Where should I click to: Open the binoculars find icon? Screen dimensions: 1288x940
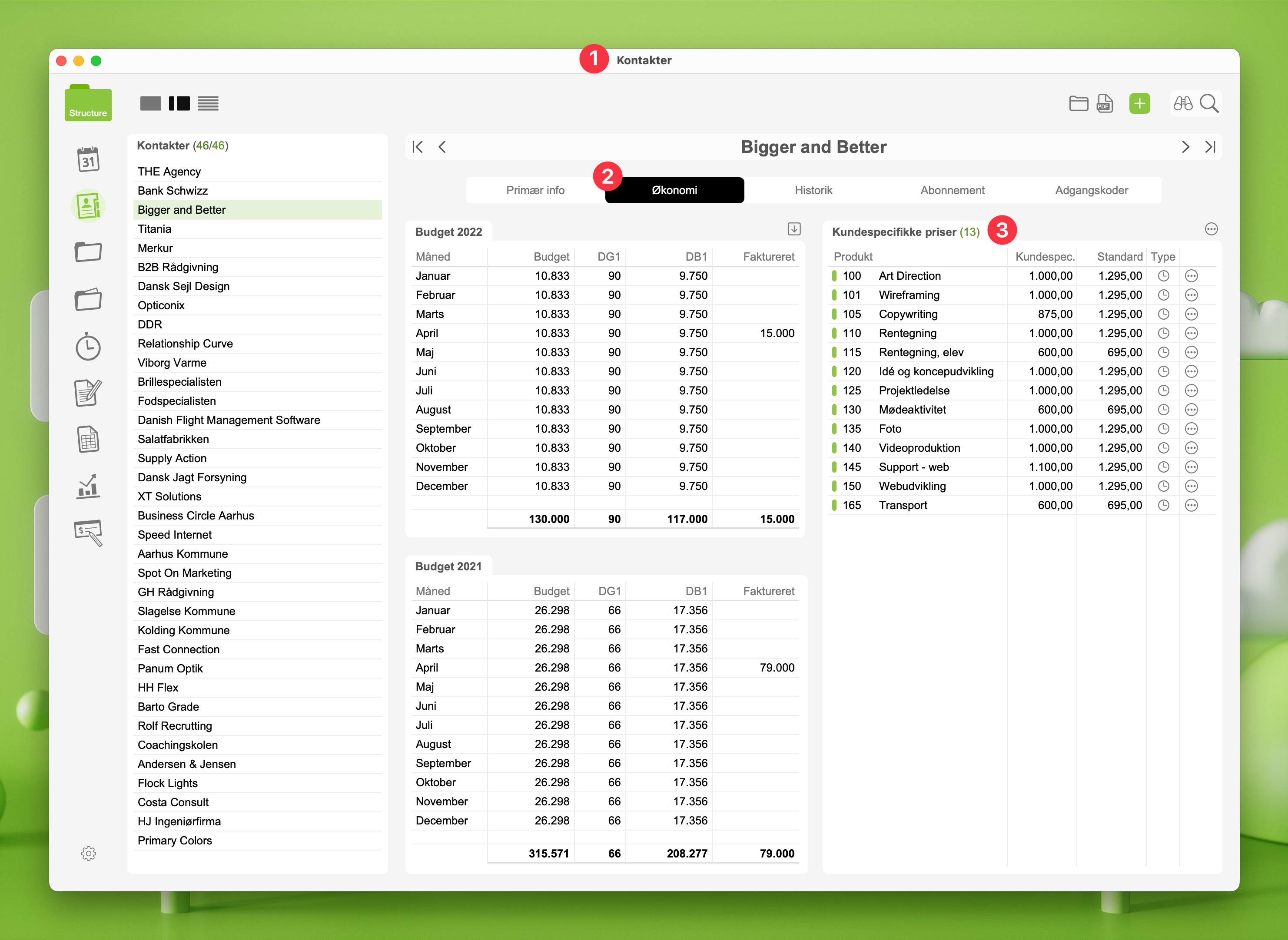1183,103
